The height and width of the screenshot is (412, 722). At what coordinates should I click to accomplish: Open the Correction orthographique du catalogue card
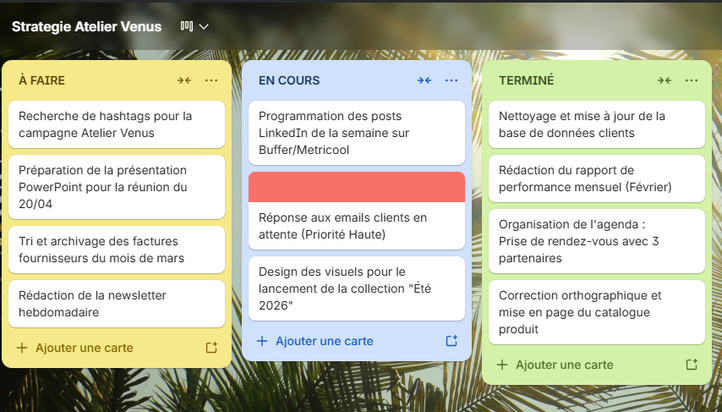(596, 312)
